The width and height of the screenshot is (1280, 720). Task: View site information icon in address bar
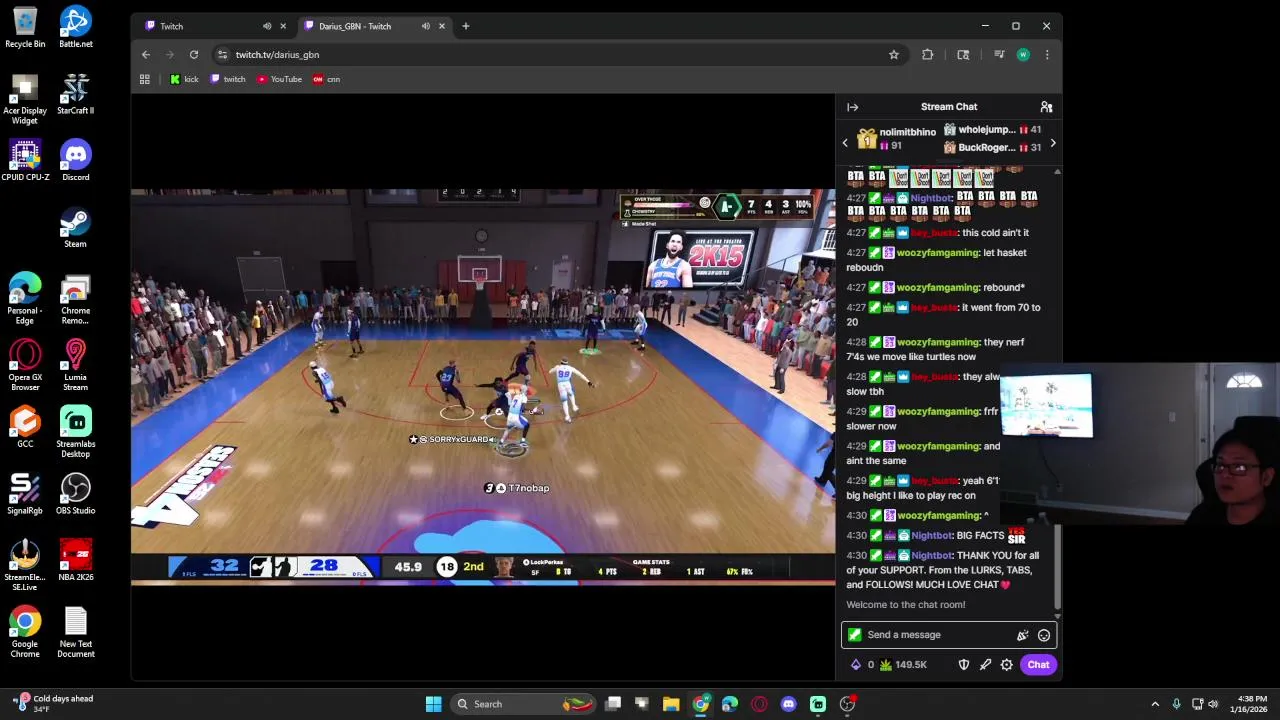pyautogui.click(x=223, y=55)
